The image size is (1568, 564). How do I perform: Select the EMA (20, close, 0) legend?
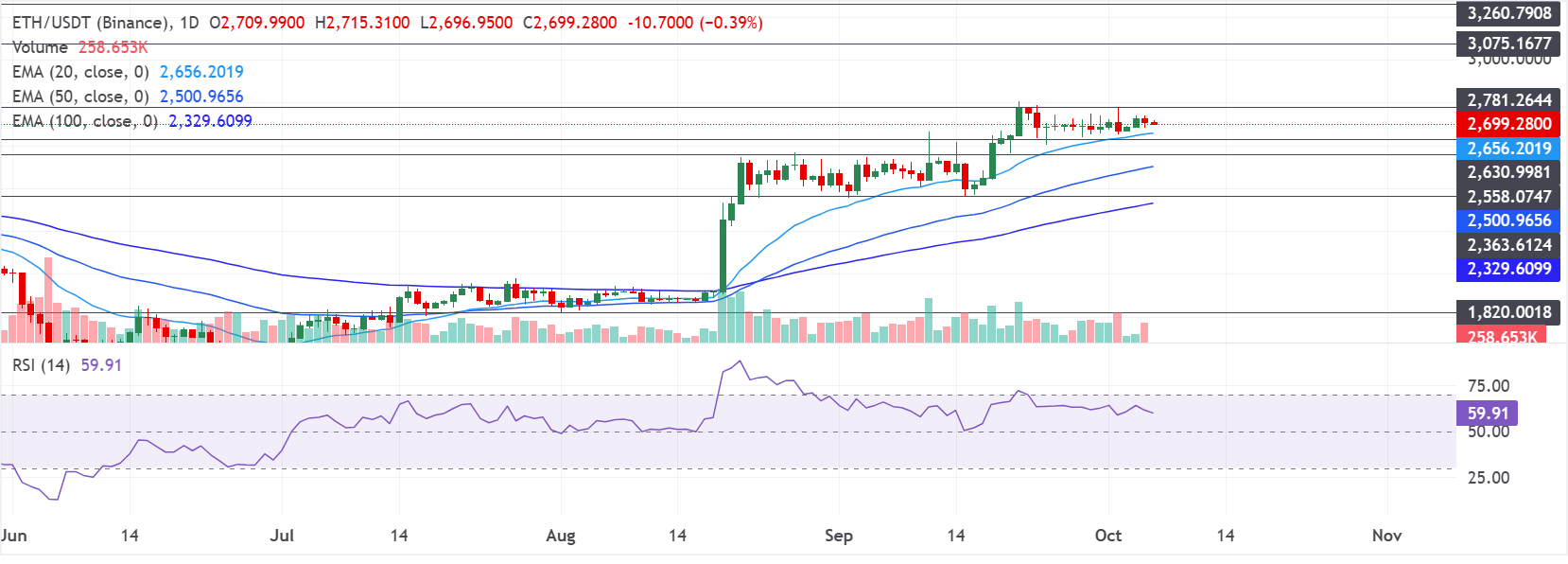click(x=80, y=72)
